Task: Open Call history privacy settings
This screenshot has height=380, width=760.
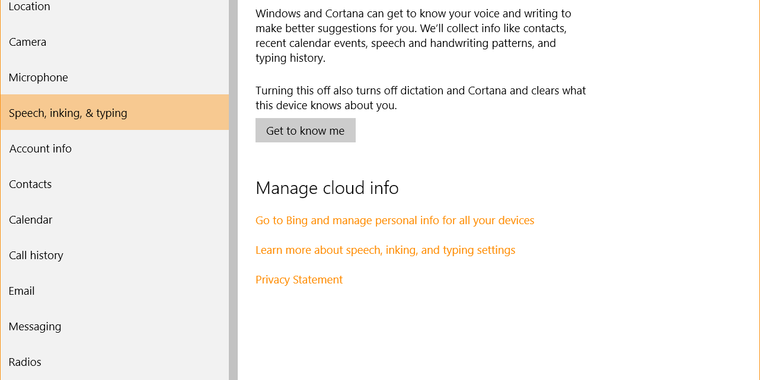Action: pos(114,255)
